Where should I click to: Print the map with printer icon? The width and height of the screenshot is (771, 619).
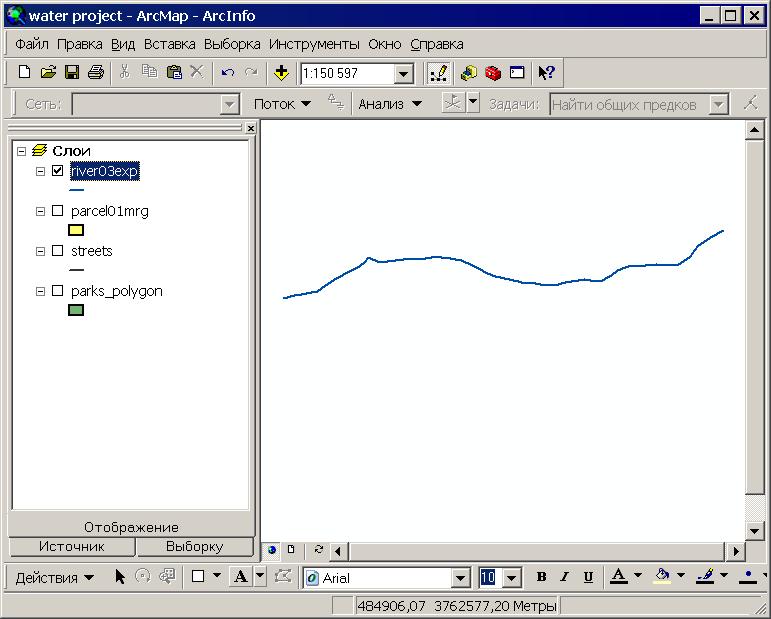pos(96,73)
